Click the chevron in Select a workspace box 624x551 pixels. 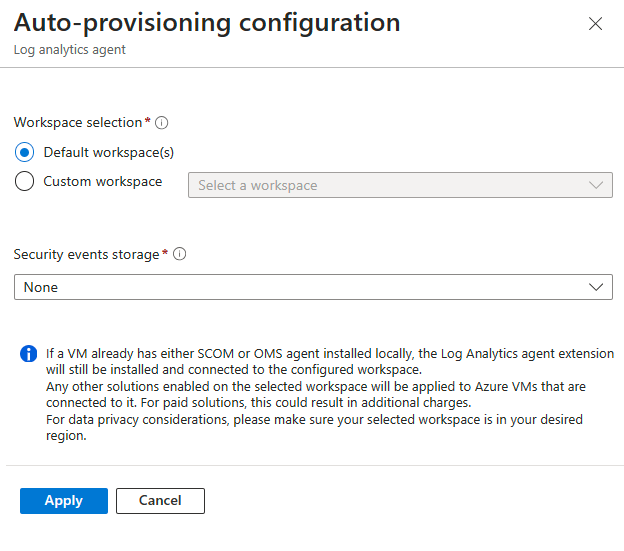click(x=596, y=185)
